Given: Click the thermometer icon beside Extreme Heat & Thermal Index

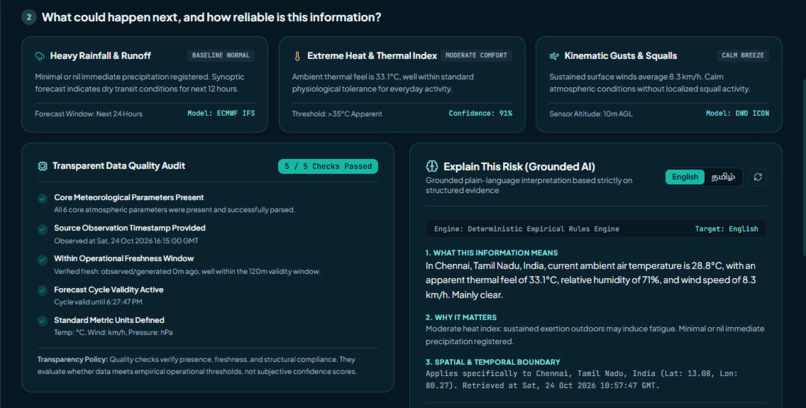Looking at the screenshot, I should pyautogui.click(x=297, y=56).
